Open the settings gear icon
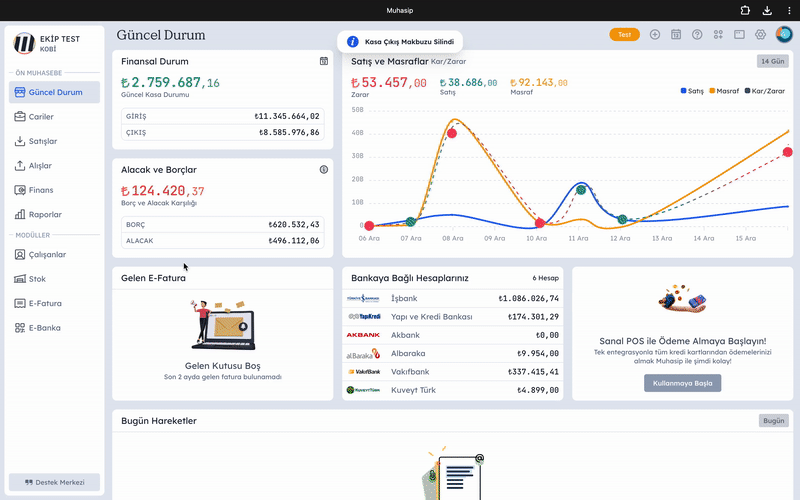This screenshot has height=500, width=800. coord(760,34)
